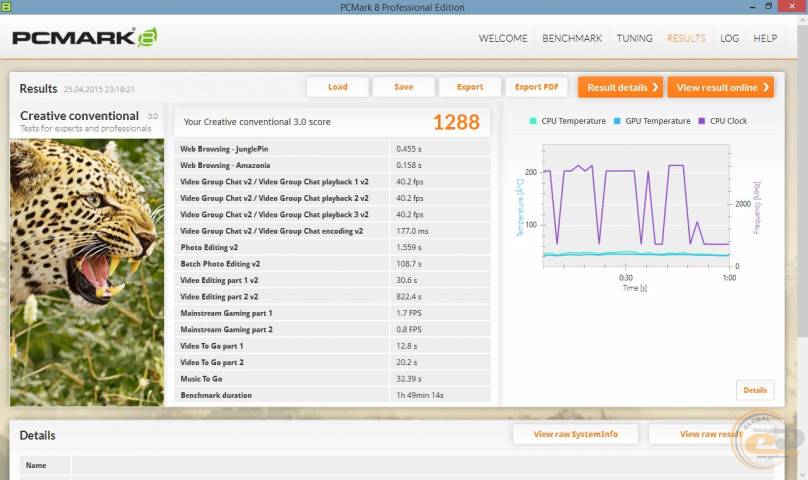Viewport: 808px width, 480px height.
Task: Click View raw SystemInfo button
Action: click(x=576, y=434)
